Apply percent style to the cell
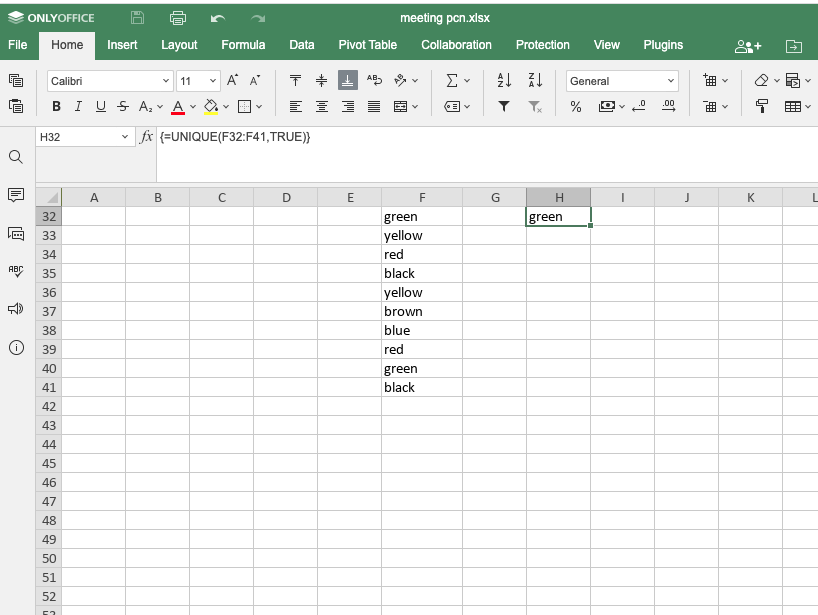 click(576, 107)
